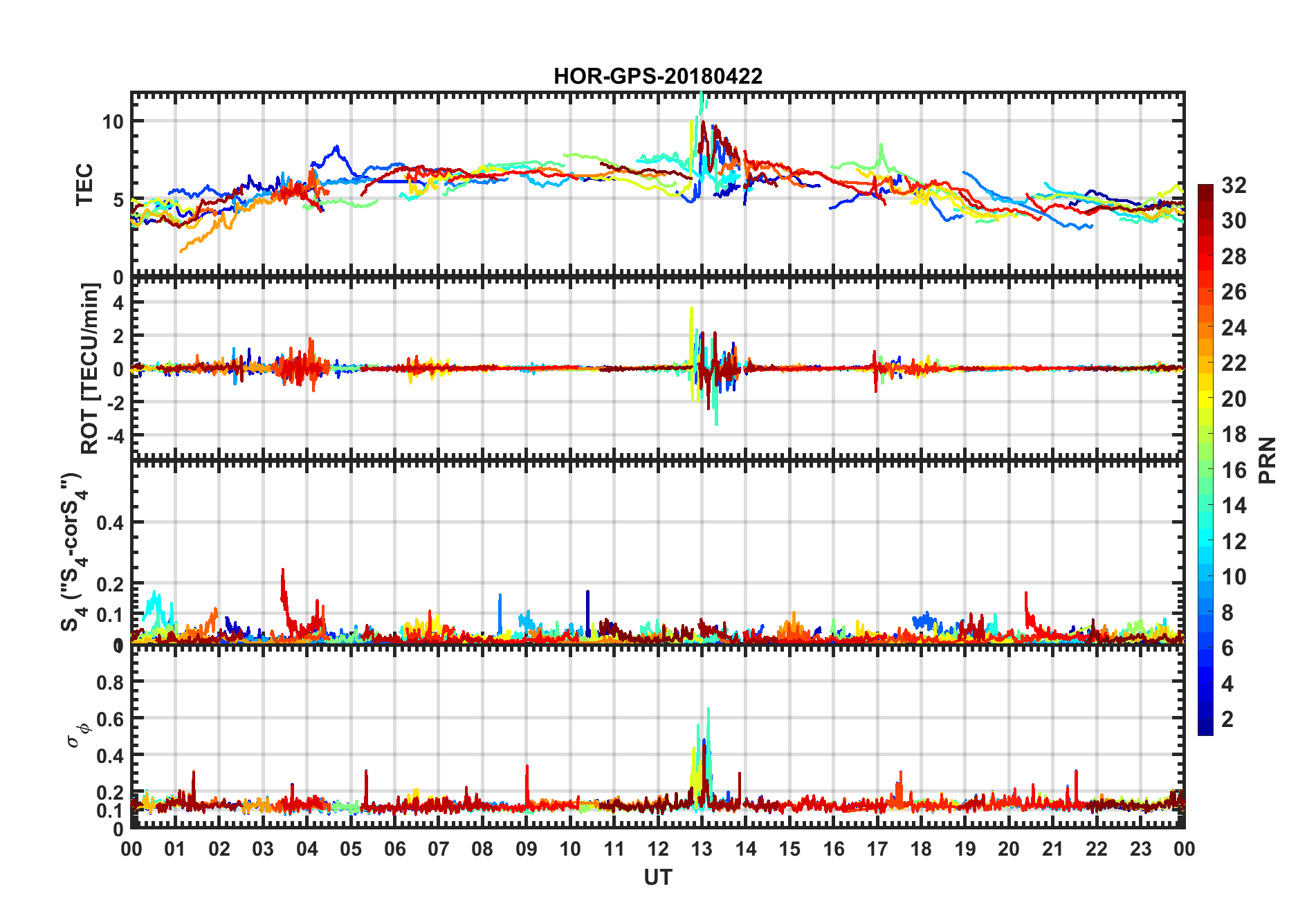
Task: Click colorbar tick label 6
Action: (x=1227, y=648)
